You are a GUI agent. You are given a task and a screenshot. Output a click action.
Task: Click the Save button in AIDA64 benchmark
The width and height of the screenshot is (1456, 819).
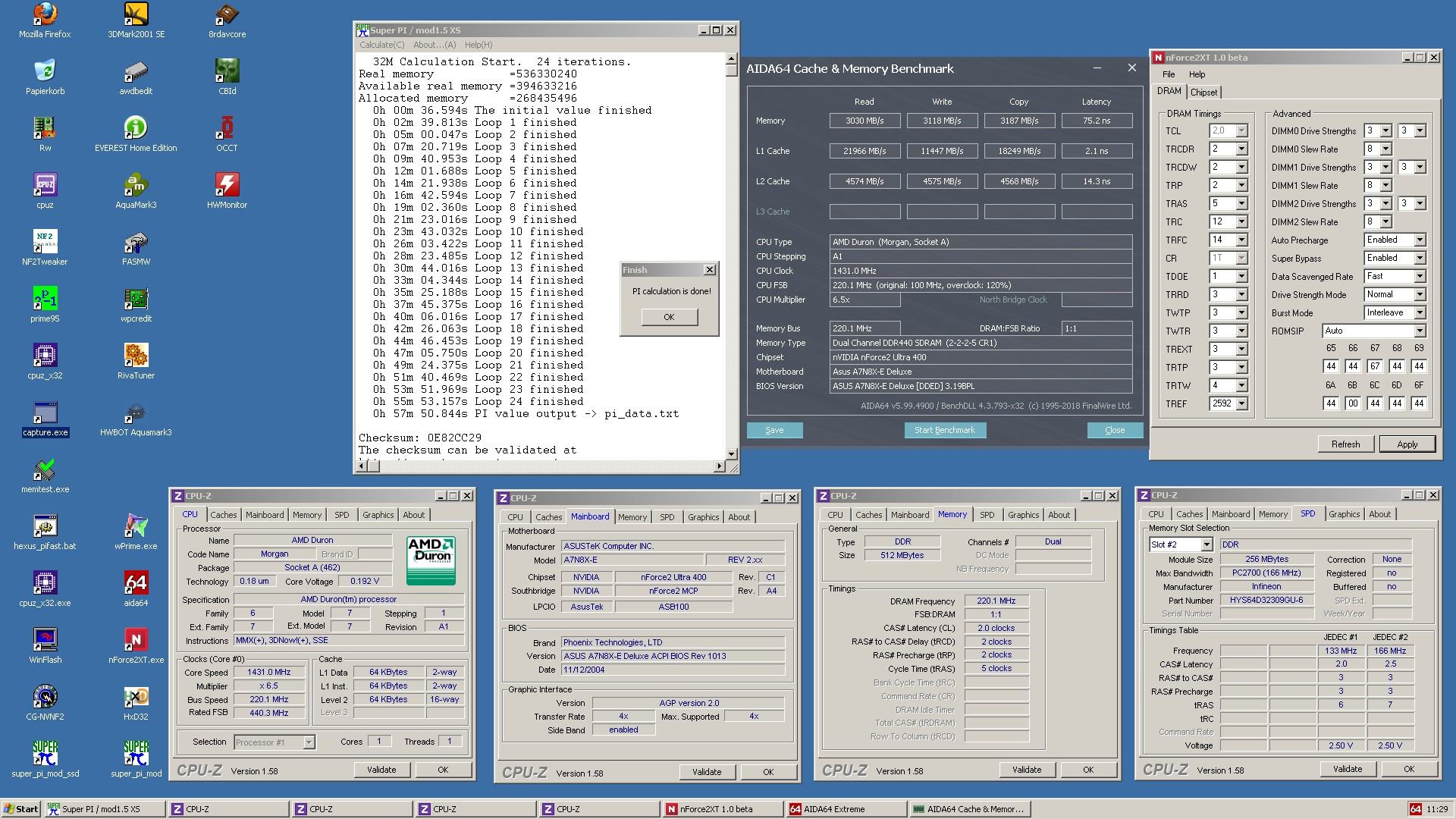774,430
